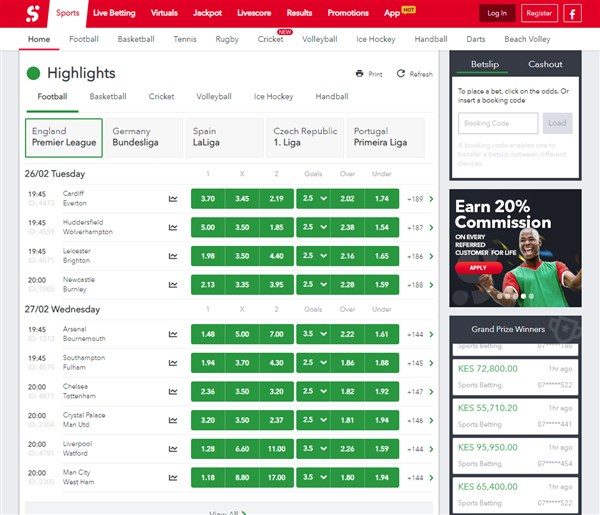
Task: Open stats chart for Southampton vs Fulham
Action: click(x=173, y=363)
